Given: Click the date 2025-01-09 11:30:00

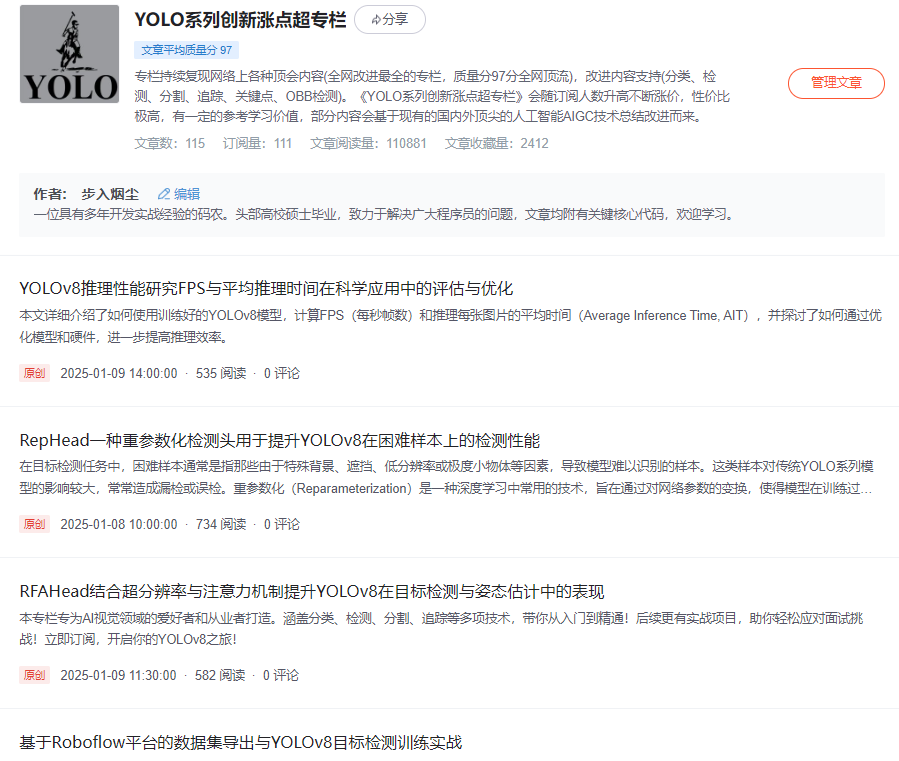Looking at the screenshot, I should click(x=118, y=675).
